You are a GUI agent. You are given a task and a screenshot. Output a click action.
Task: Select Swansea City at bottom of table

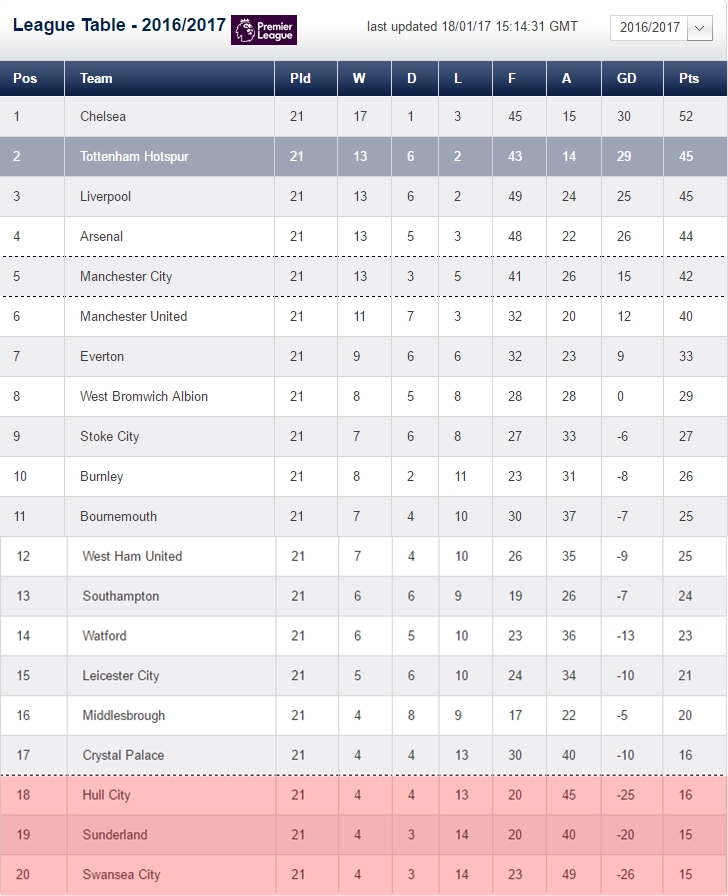pos(121,875)
